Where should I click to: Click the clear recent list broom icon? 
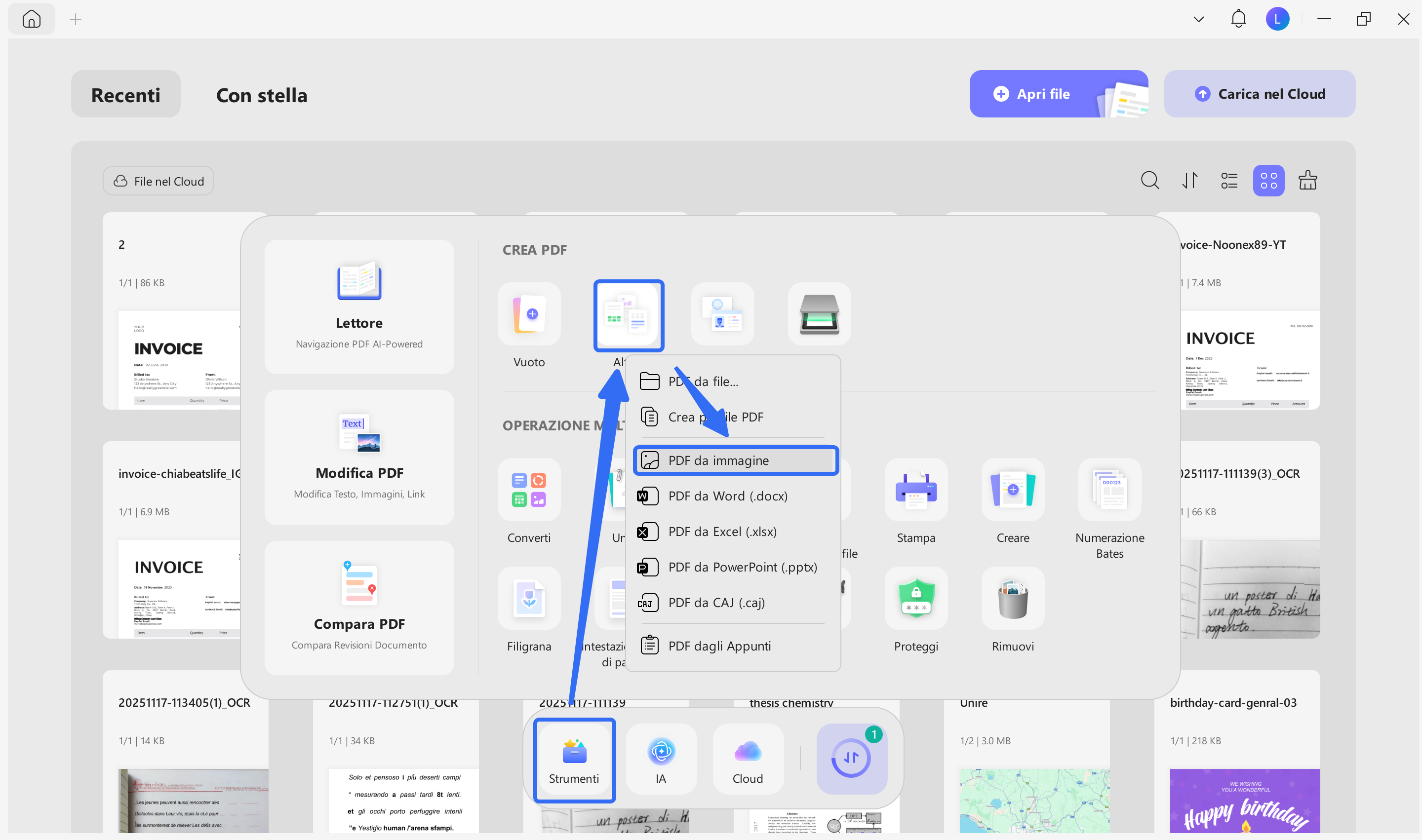[1307, 181]
